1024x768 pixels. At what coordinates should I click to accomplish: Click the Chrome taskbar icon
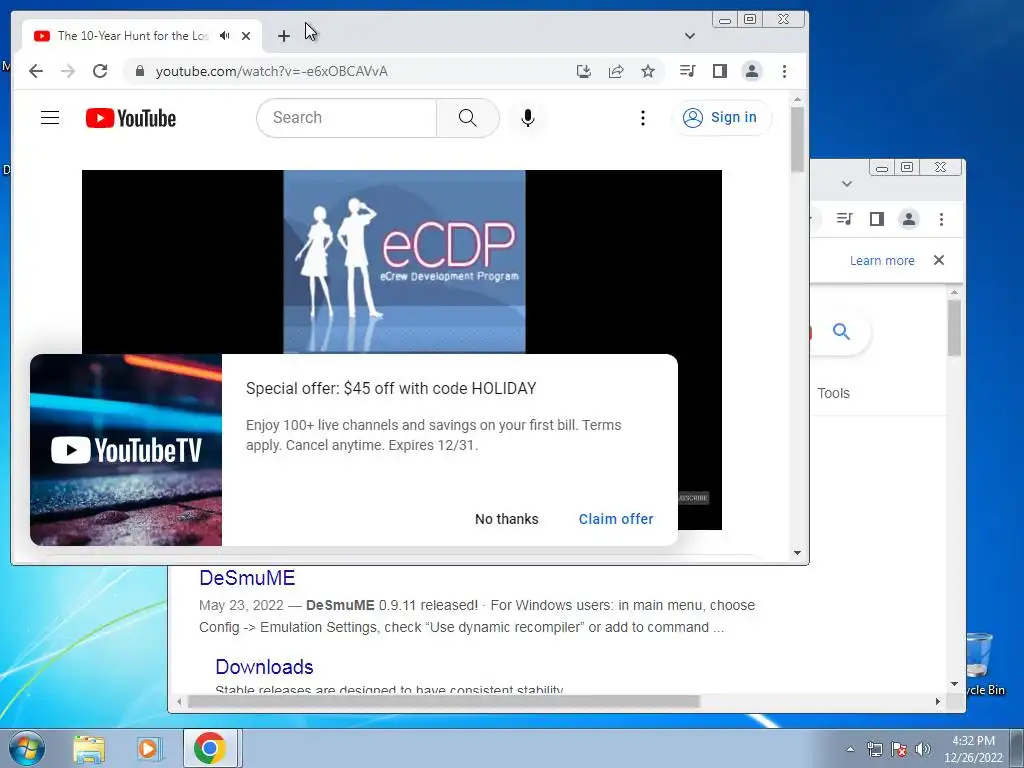pyautogui.click(x=210, y=748)
